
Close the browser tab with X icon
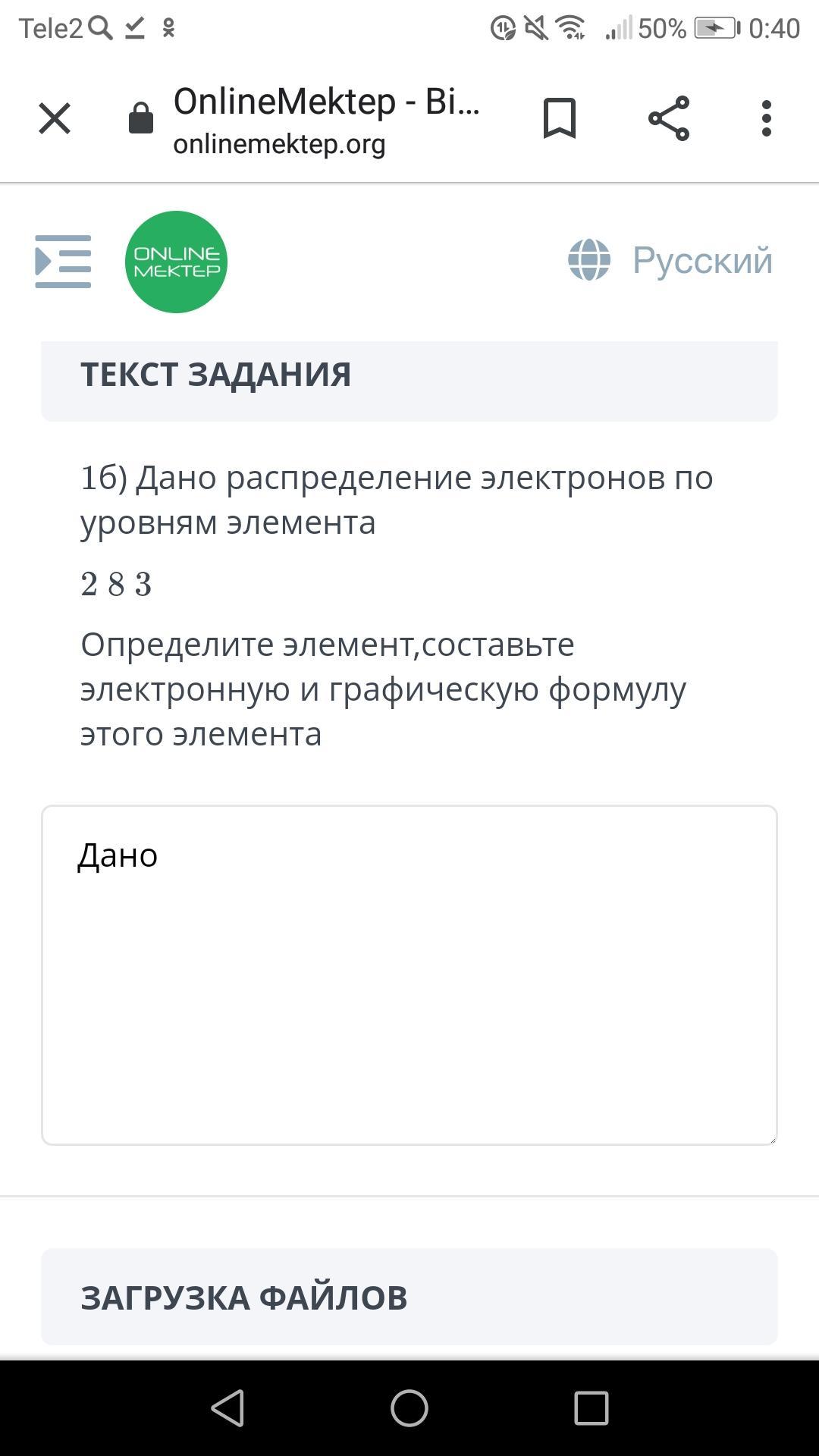click(55, 118)
